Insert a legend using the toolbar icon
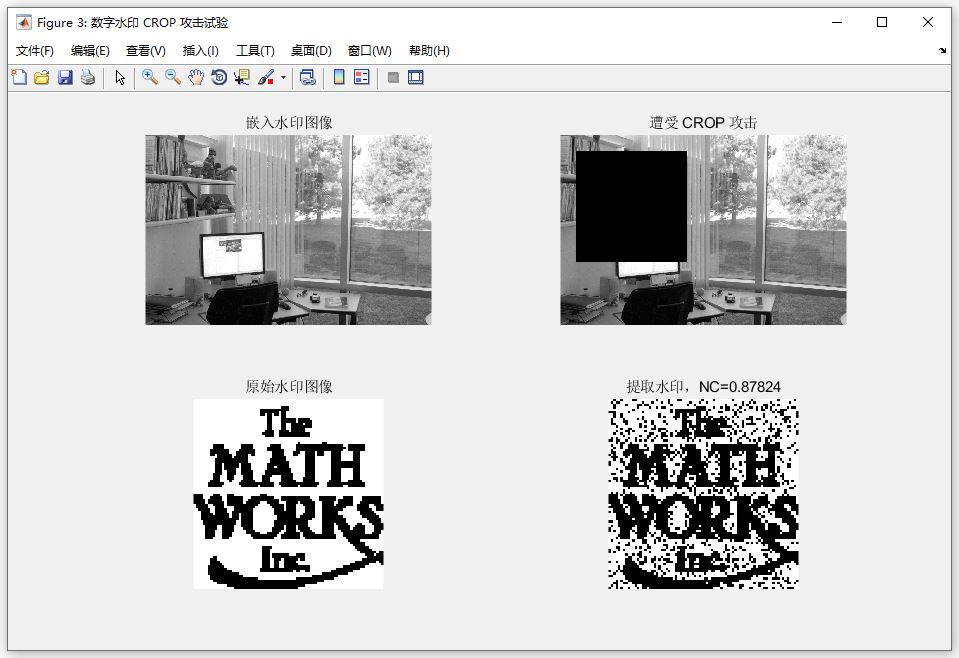Image resolution: width=959 pixels, height=658 pixels. [x=361, y=77]
